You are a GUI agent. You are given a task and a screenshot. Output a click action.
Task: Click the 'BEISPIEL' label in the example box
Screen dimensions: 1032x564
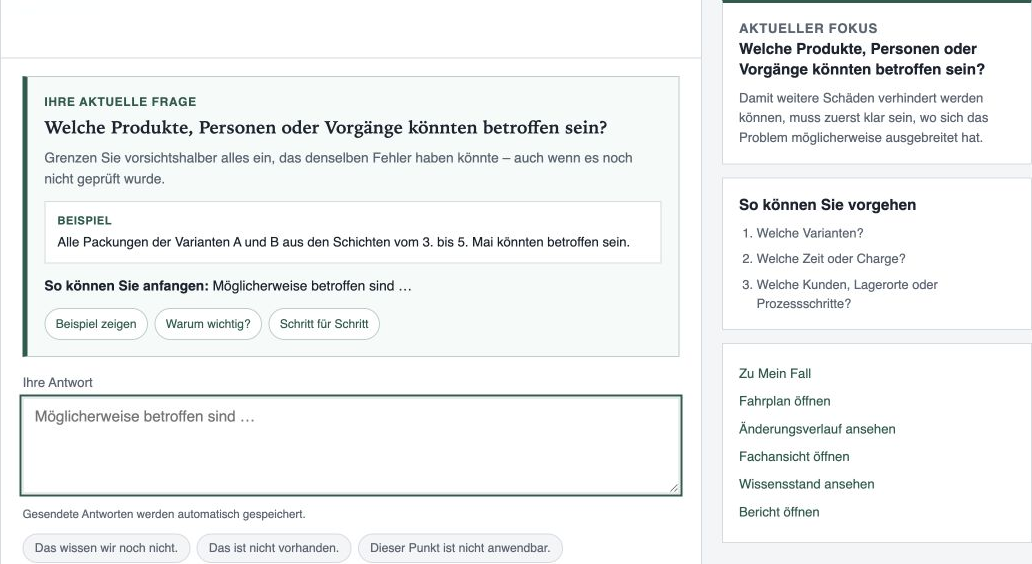[x=84, y=220]
